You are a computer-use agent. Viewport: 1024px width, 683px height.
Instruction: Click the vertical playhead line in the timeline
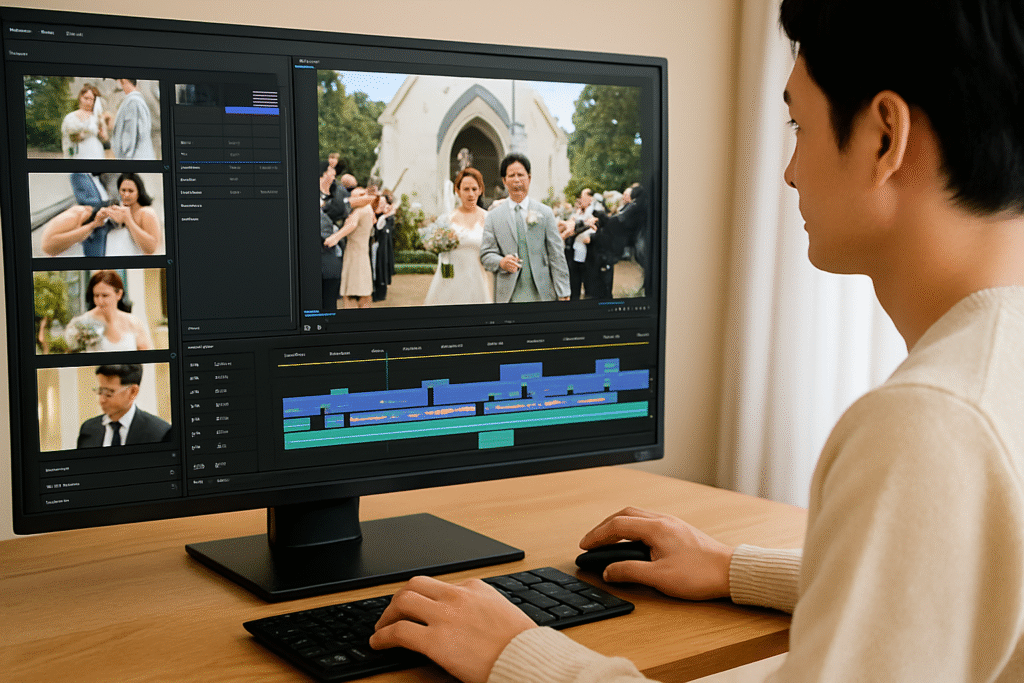coord(387,372)
